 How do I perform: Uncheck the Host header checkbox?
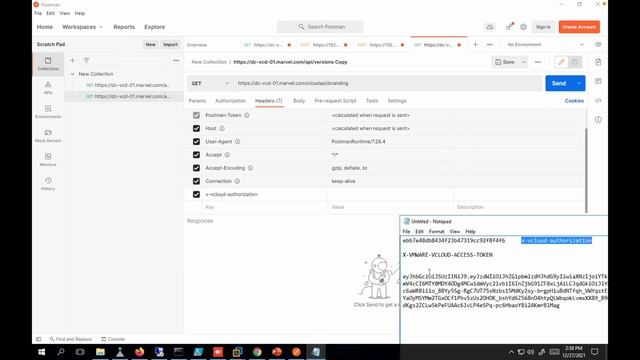(196, 129)
